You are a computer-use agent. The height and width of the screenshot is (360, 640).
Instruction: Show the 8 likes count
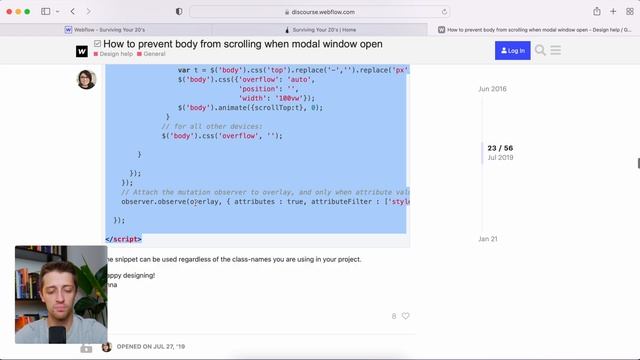[x=394, y=316]
